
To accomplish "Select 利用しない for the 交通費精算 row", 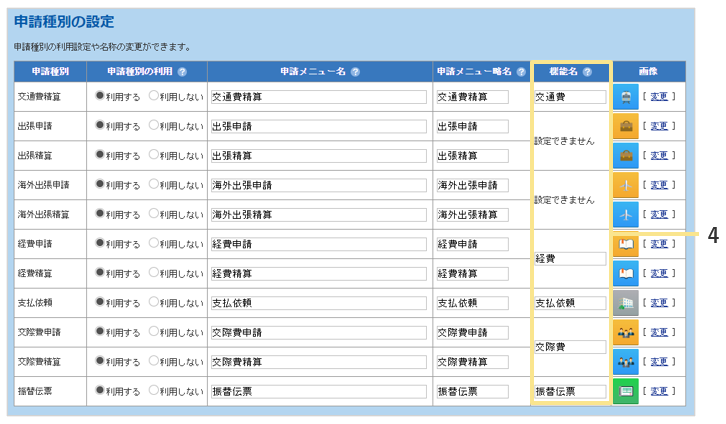I will [154, 97].
